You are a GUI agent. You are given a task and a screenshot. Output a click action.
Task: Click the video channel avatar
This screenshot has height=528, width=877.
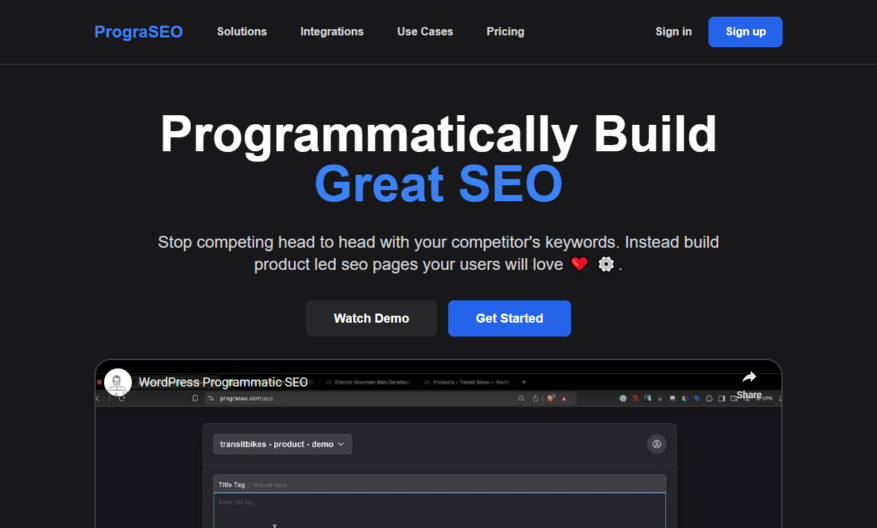pyautogui.click(x=117, y=382)
